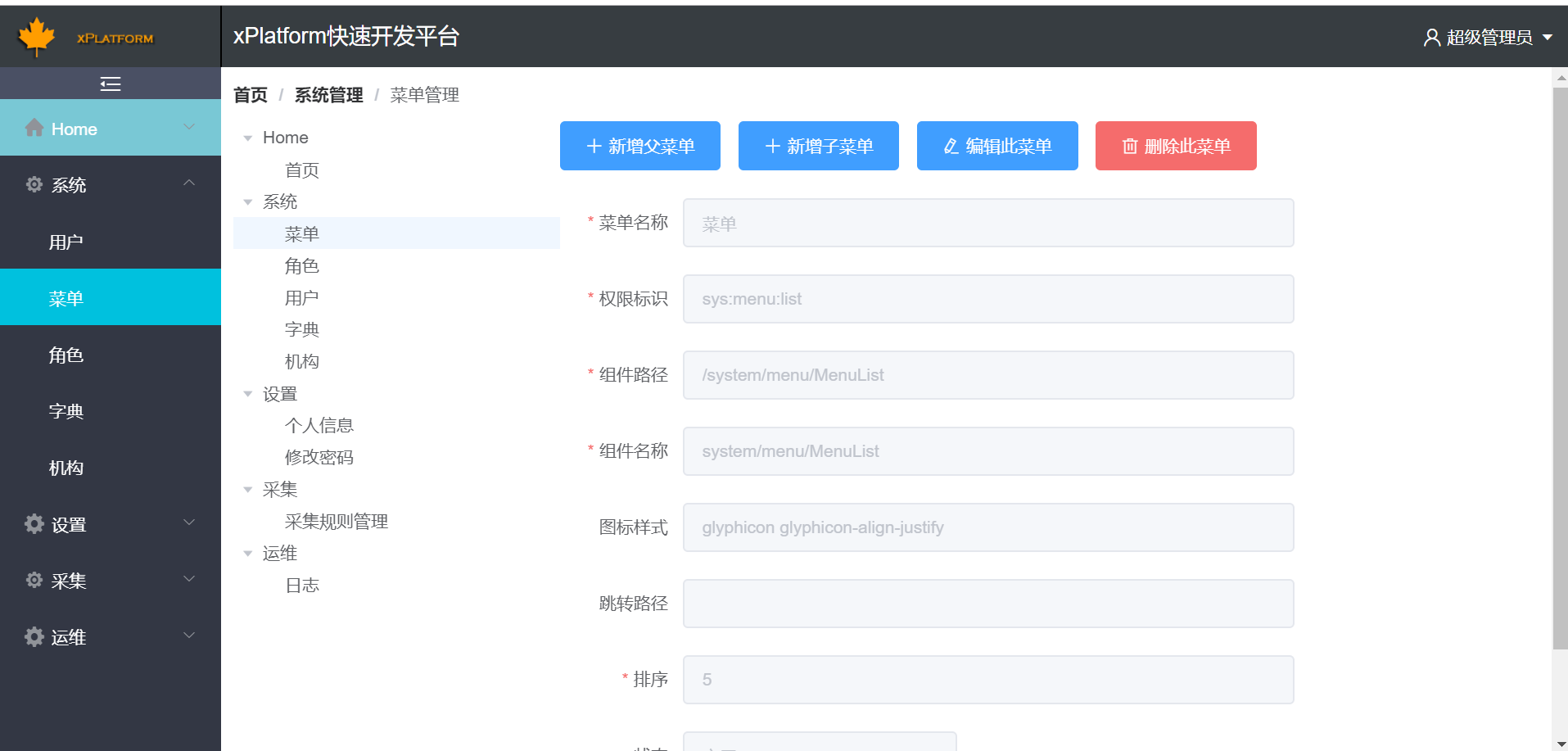Click the 编辑此菜单 button
The width and height of the screenshot is (1568, 751).
[996, 146]
